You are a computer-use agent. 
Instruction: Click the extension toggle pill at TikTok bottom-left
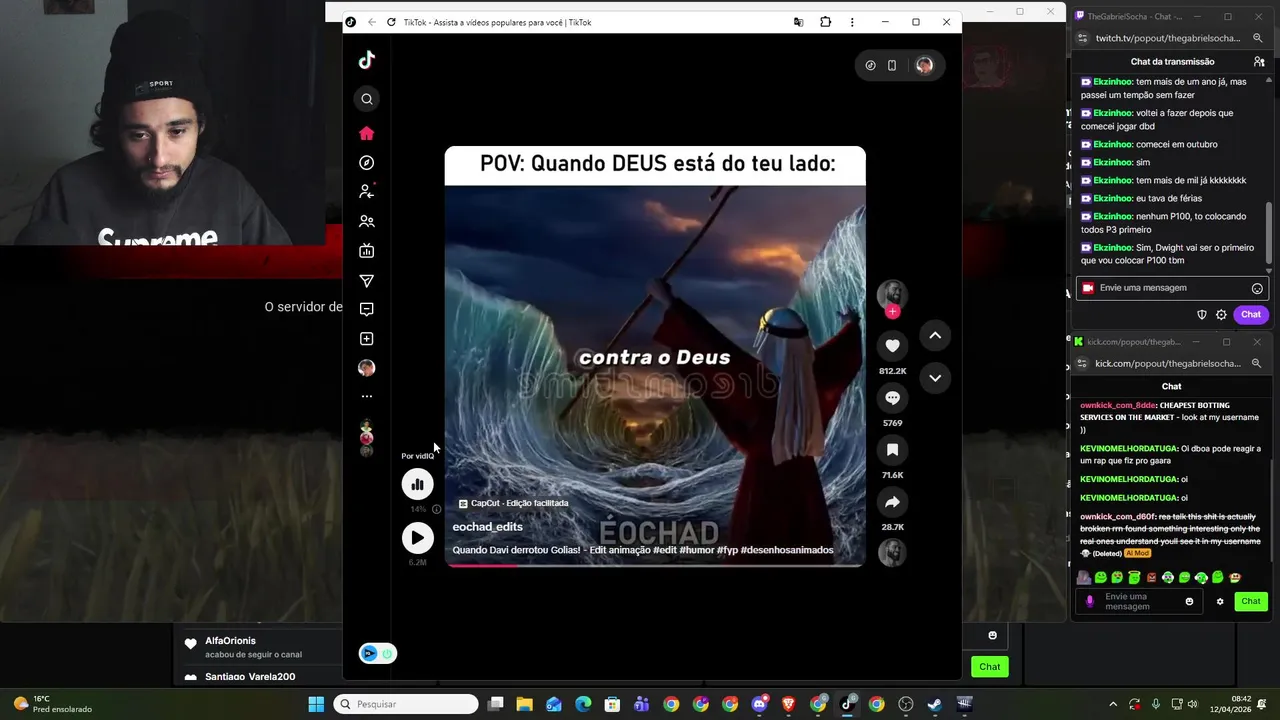[x=378, y=653]
